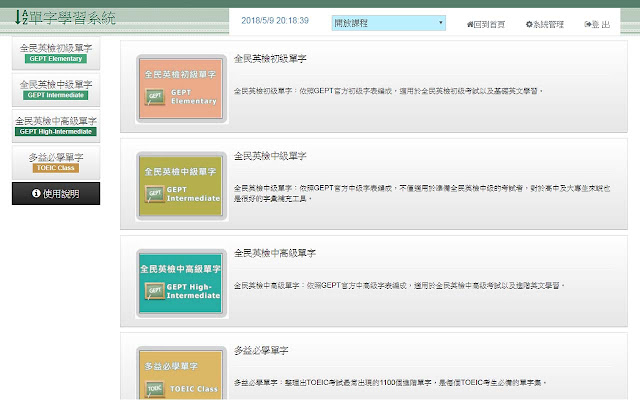The height and width of the screenshot is (400, 640).
Task: Click the 多益必學單字 course title
Action: (x=261, y=350)
